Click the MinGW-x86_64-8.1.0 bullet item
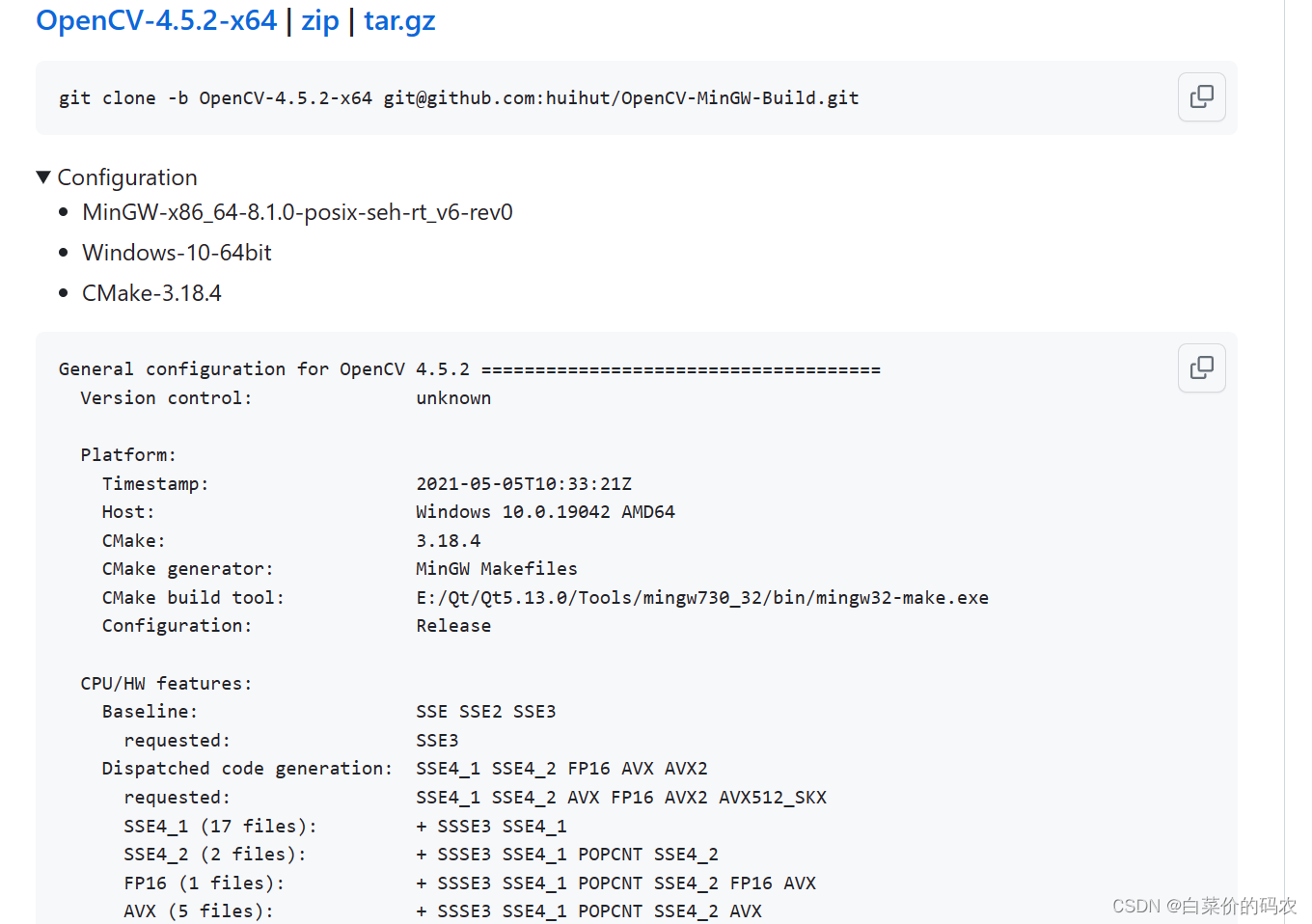Viewport: 1312px width, 924px height. 297,212
